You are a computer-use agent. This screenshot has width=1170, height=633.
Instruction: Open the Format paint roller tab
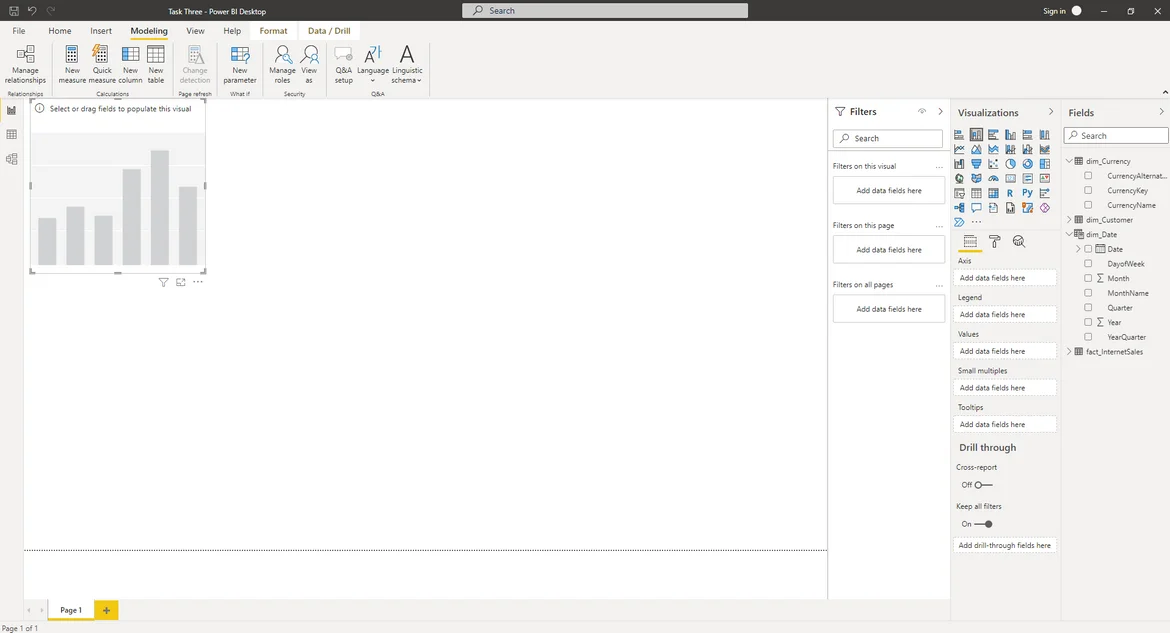(994, 241)
